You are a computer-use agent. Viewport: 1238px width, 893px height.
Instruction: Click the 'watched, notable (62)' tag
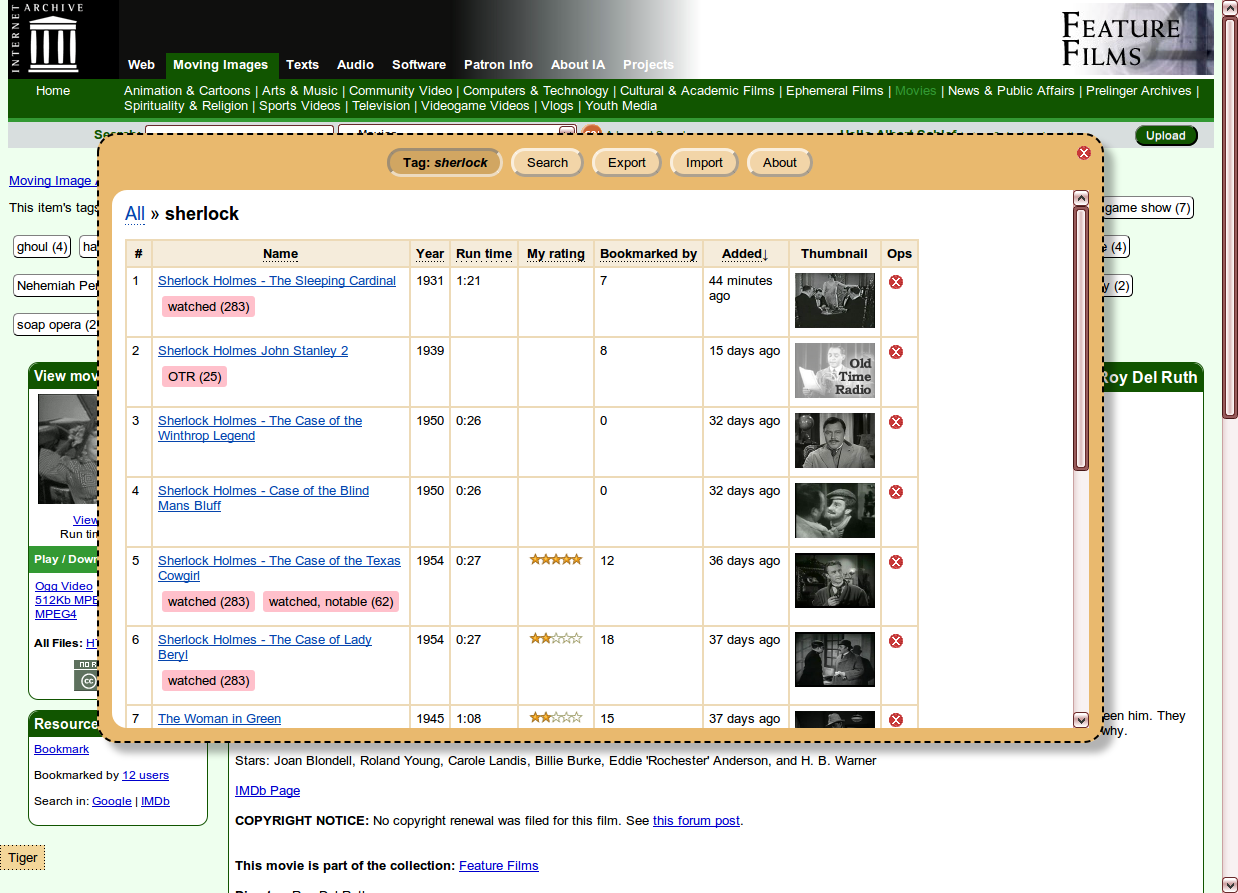(x=331, y=602)
